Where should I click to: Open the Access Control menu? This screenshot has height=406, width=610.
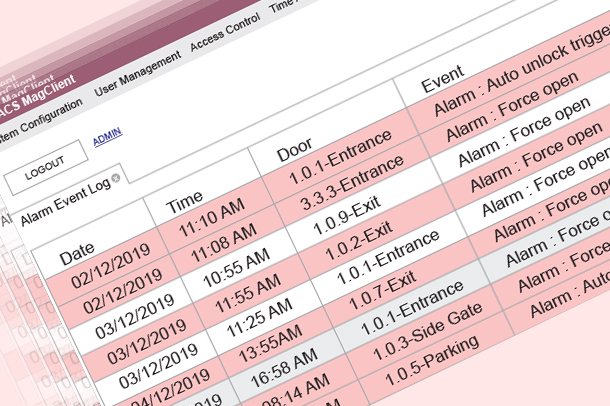pyautogui.click(x=225, y=32)
